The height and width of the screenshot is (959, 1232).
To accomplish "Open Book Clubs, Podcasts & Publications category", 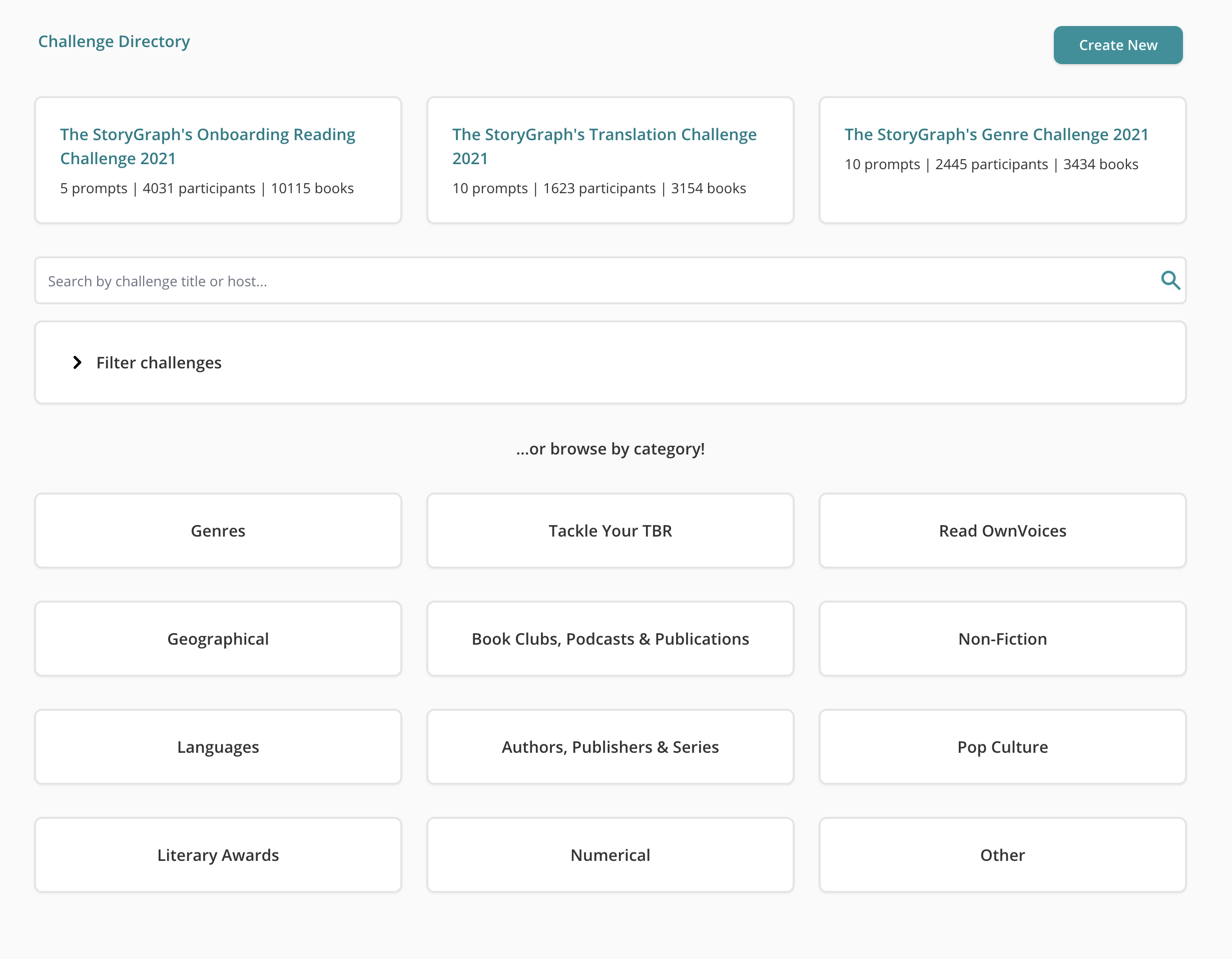I will tap(610, 639).
